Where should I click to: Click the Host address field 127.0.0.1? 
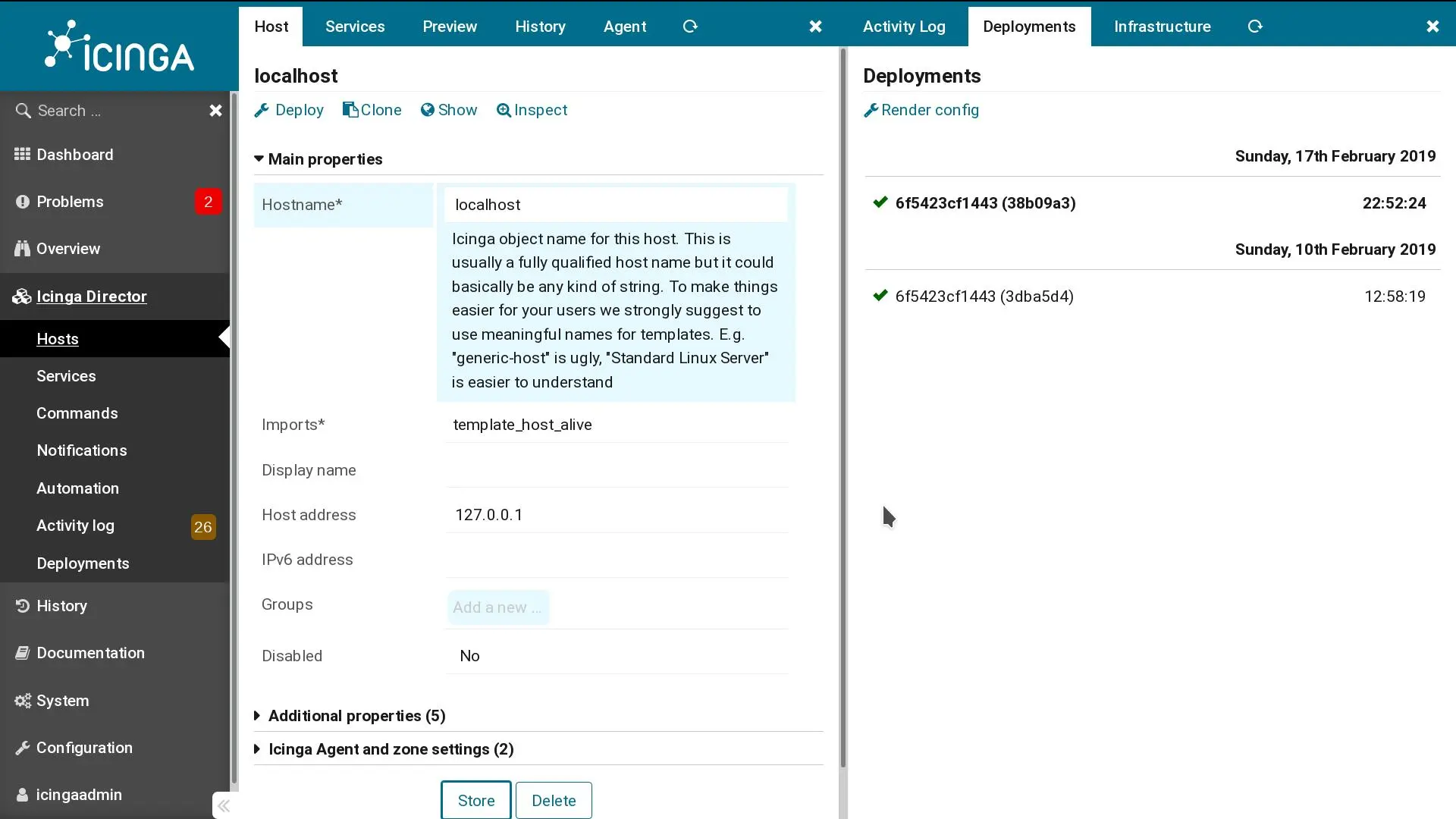pos(617,515)
